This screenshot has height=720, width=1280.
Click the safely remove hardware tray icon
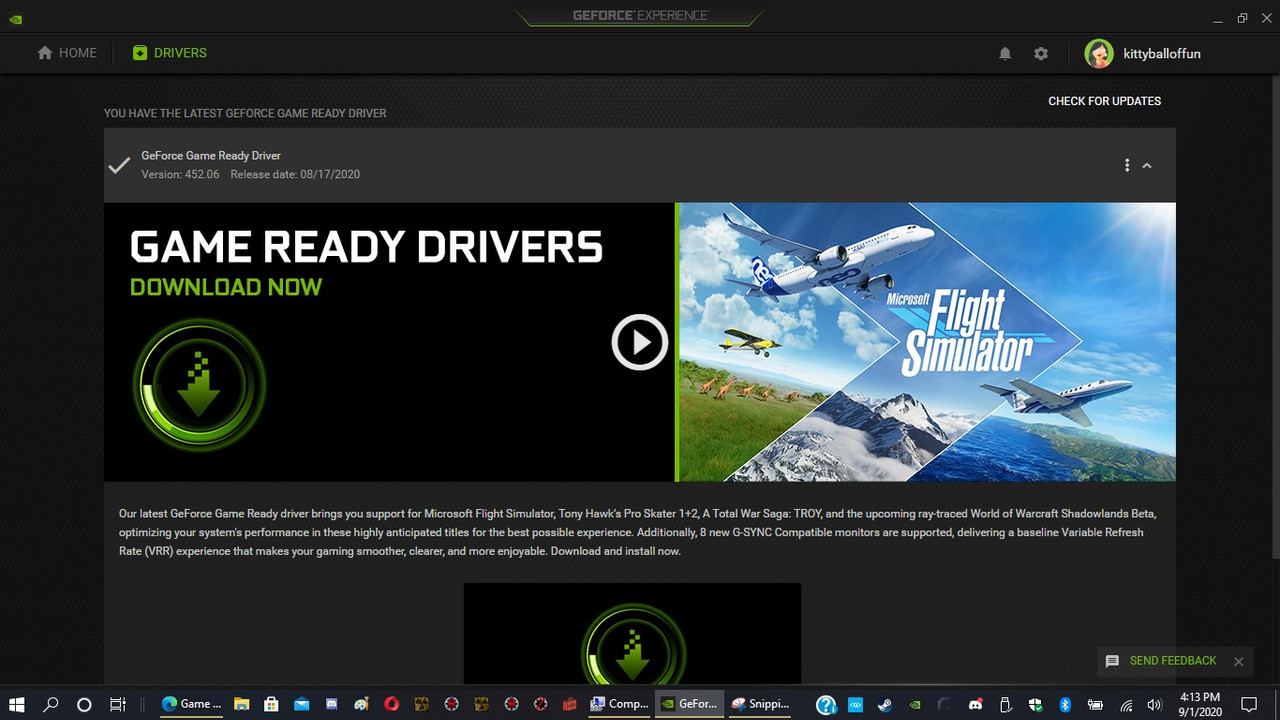tap(1006, 705)
